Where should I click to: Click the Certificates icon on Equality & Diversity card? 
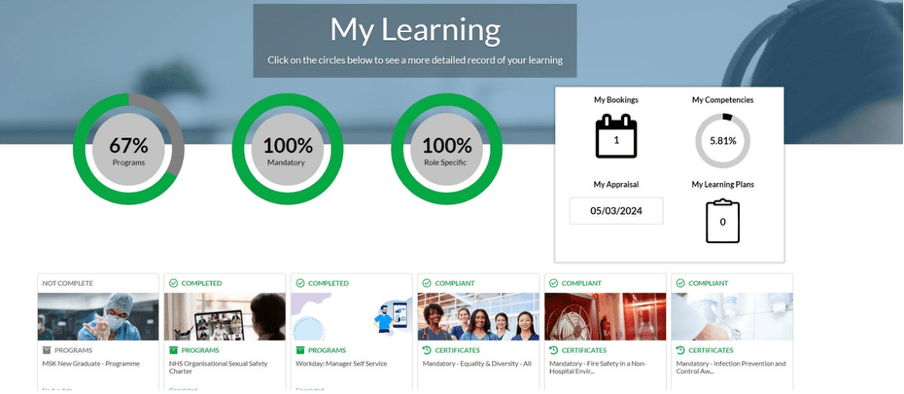click(x=427, y=350)
